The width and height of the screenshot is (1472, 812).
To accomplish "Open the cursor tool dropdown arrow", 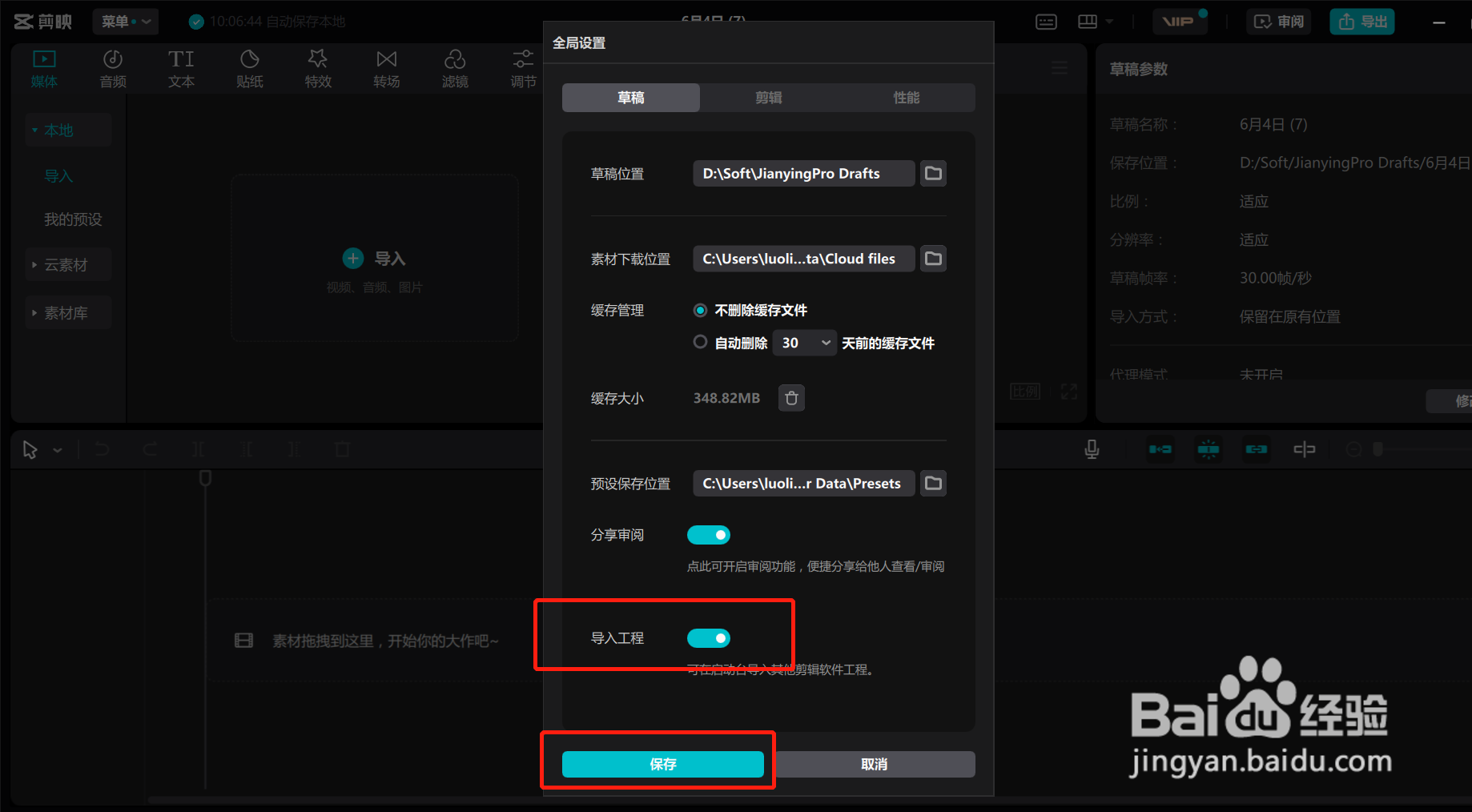I will pyautogui.click(x=58, y=450).
